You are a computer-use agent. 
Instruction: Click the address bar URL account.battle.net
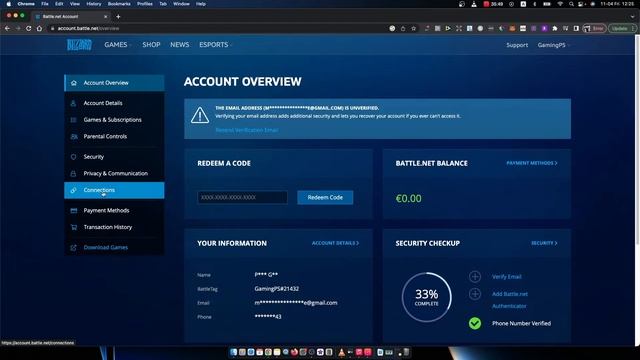(88, 29)
